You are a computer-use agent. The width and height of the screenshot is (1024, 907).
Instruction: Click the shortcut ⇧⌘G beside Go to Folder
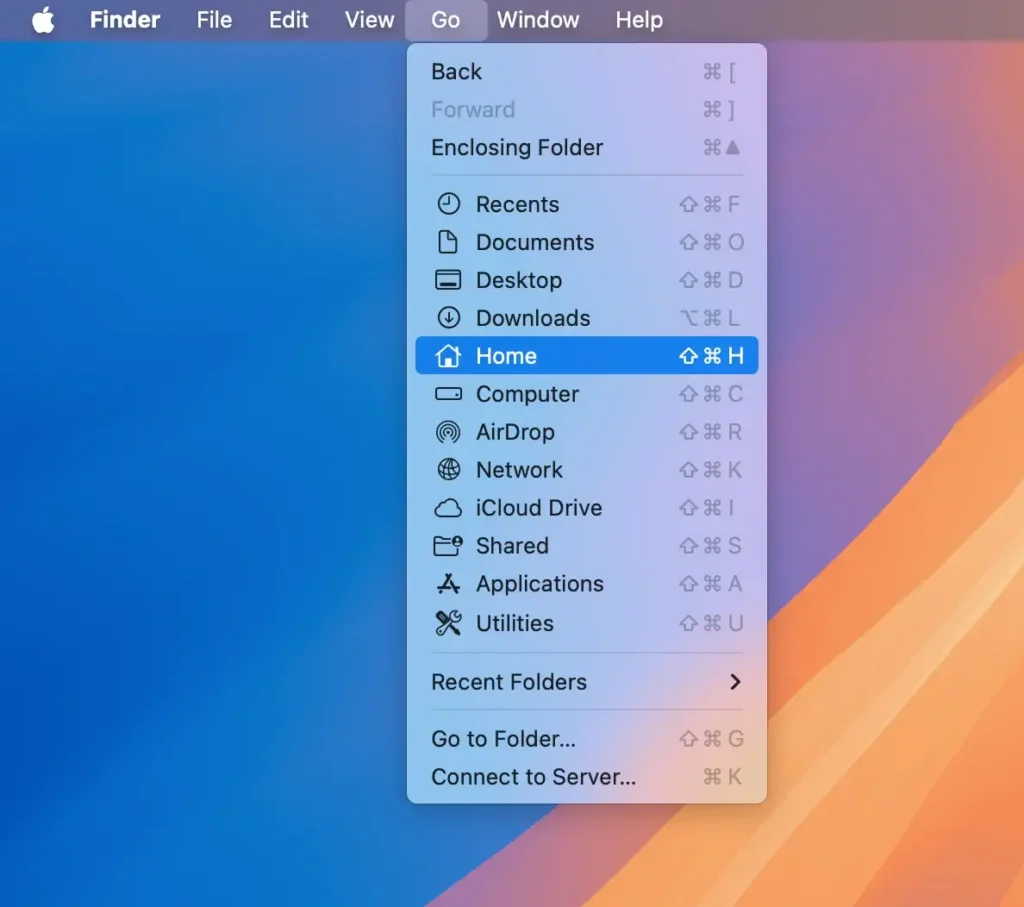711,739
